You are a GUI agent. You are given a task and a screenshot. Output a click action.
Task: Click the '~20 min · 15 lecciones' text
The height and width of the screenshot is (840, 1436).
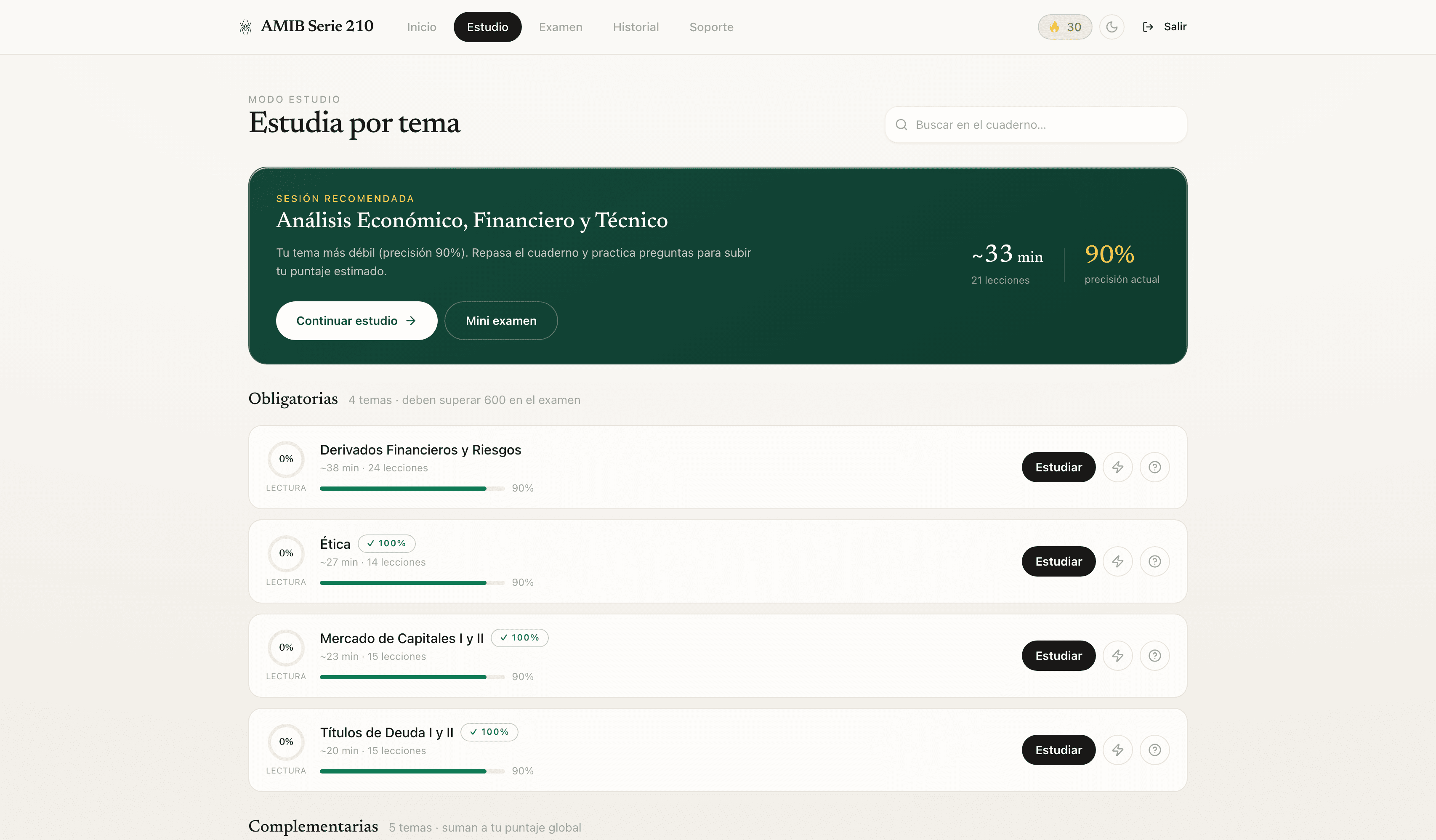[372, 751]
